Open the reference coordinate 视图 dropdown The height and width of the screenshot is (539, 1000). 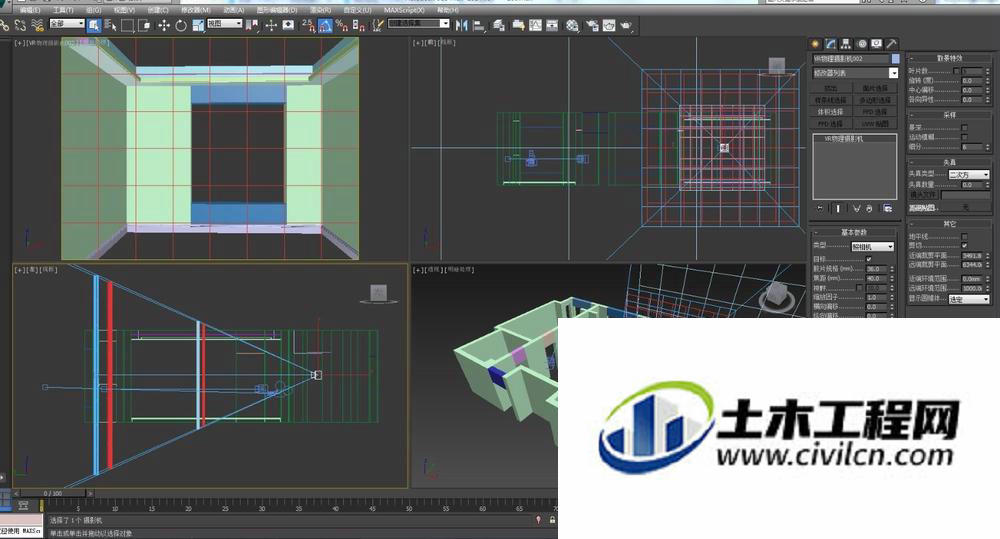(224, 23)
